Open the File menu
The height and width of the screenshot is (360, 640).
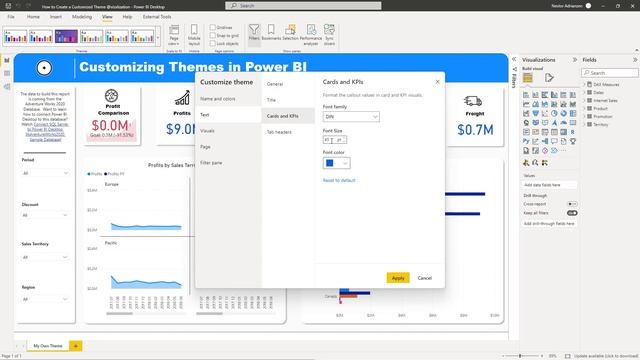coord(11,17)
